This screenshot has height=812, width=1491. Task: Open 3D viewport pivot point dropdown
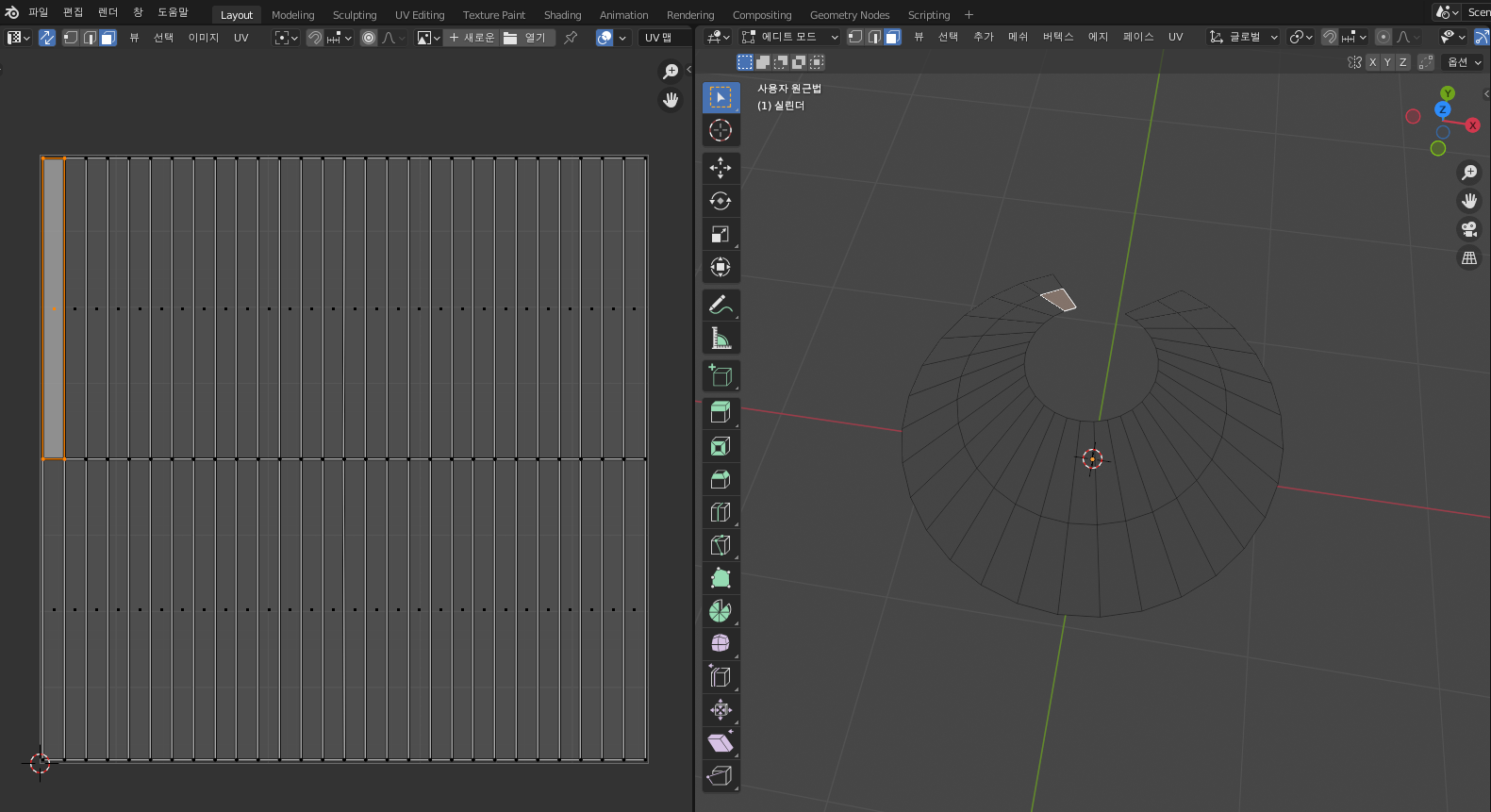[1301, 37]
